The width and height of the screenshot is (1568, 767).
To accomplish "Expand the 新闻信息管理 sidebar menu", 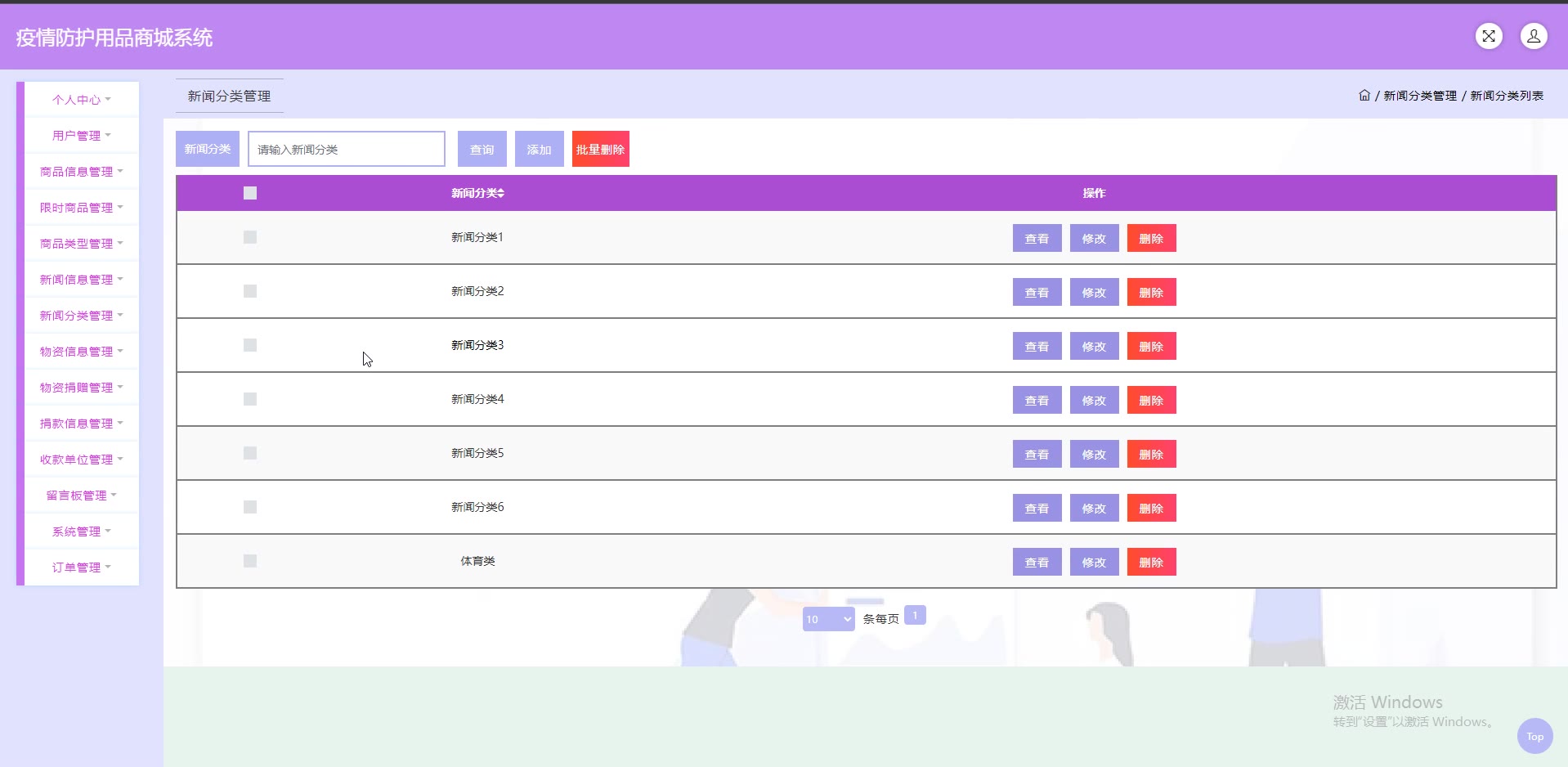I will click(82, 280).
